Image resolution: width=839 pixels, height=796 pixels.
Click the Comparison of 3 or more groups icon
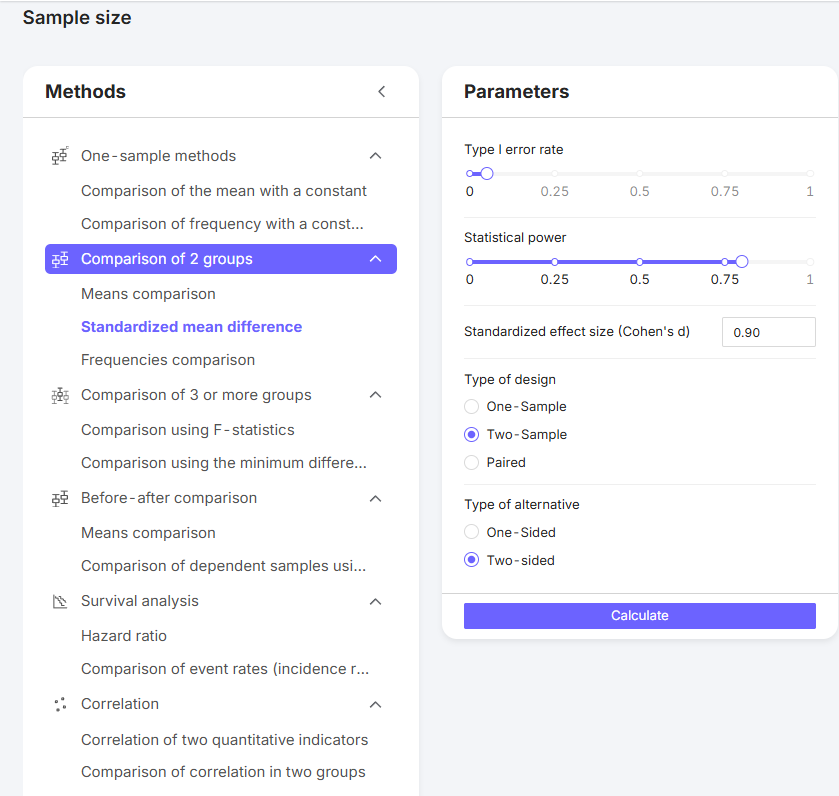[x=60, y=395]
